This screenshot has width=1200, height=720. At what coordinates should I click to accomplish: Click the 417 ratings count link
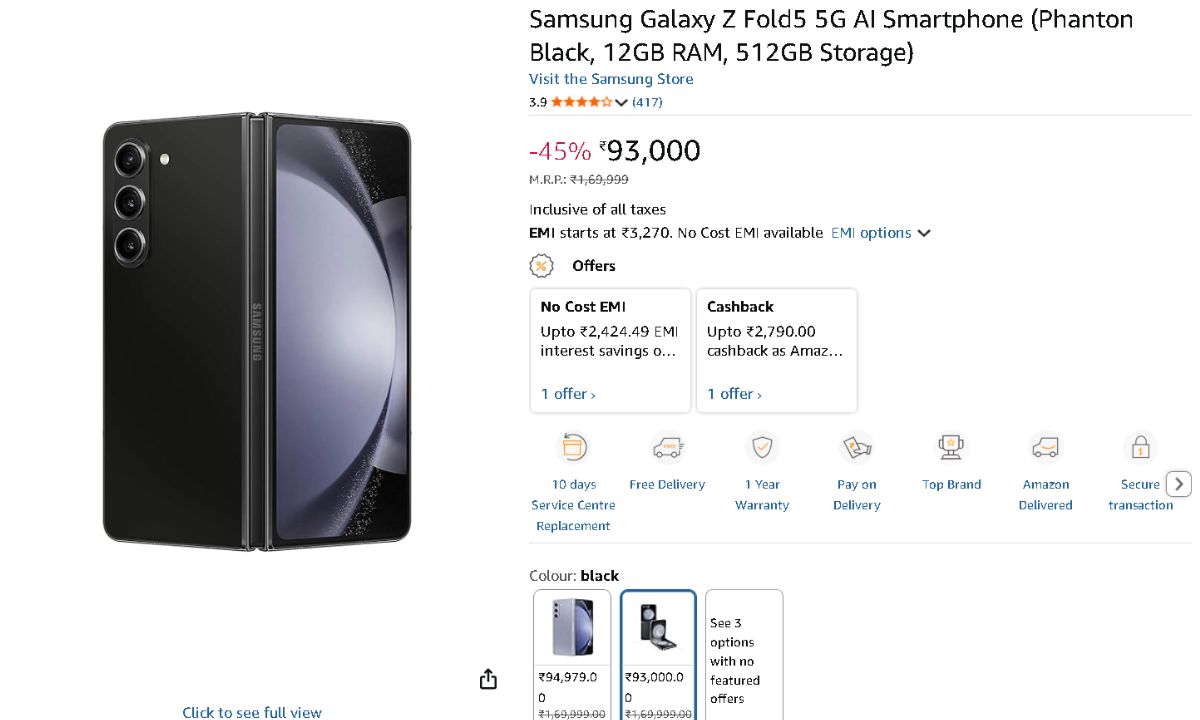click(647, 102)
